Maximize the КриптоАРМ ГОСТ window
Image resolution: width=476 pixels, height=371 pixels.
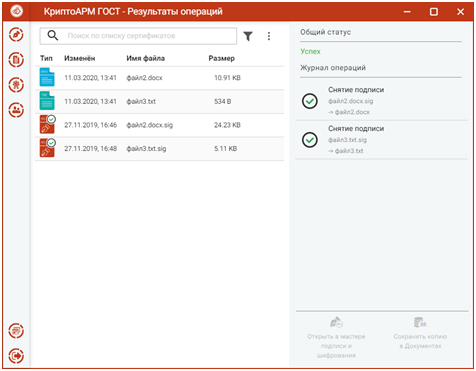[434, 12]
